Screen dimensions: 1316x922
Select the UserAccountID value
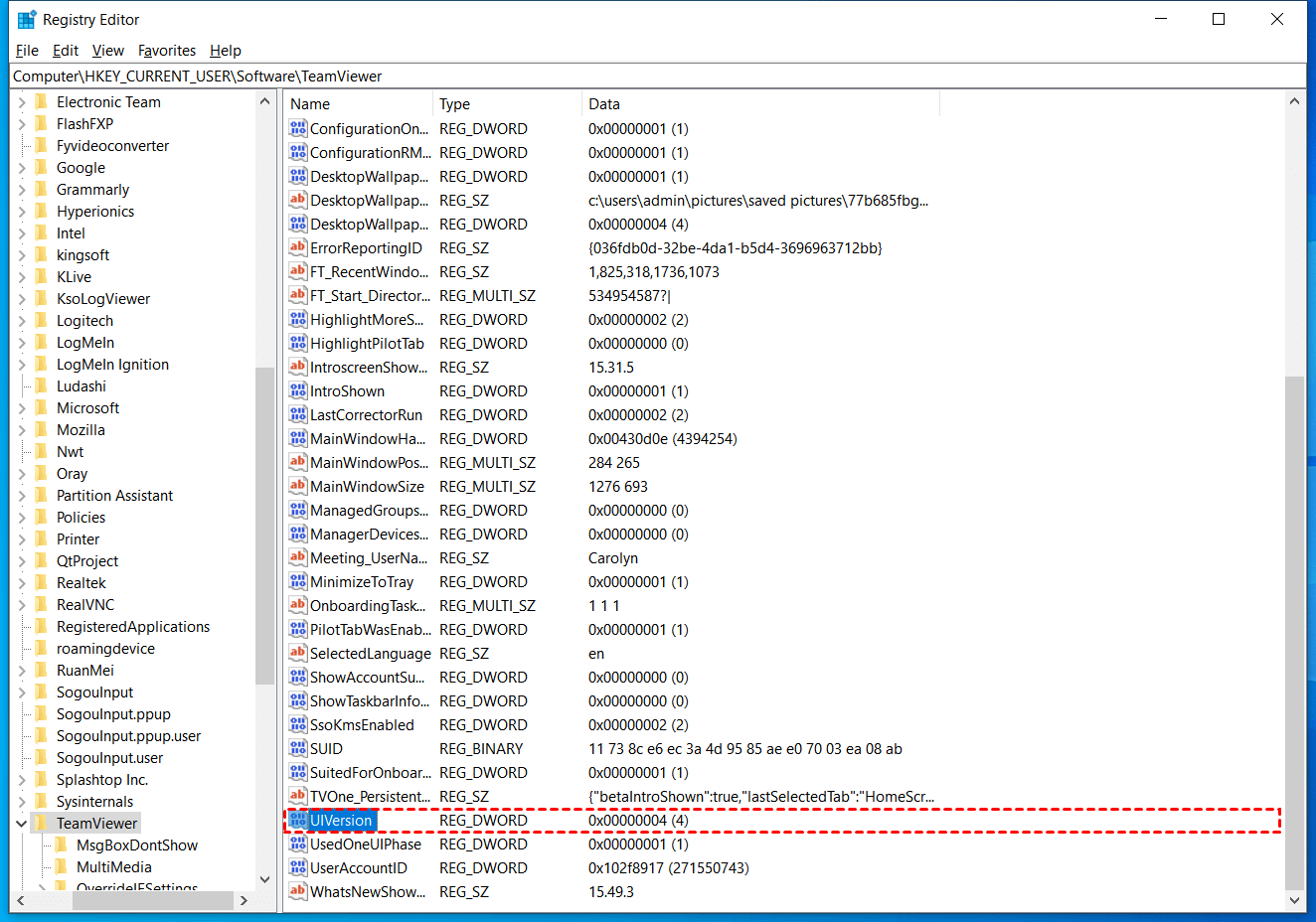(x=359, y=868)
